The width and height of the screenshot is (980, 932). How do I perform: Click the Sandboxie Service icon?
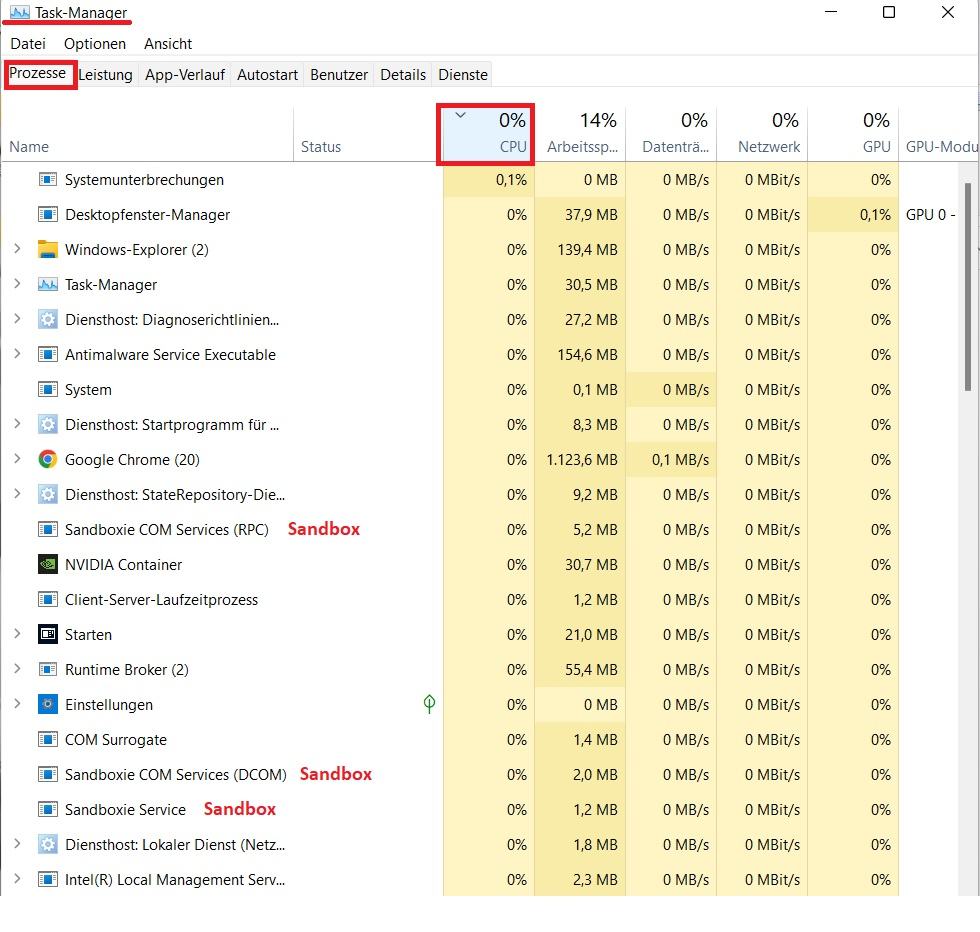pyautogui.click(x=48, y=810)
